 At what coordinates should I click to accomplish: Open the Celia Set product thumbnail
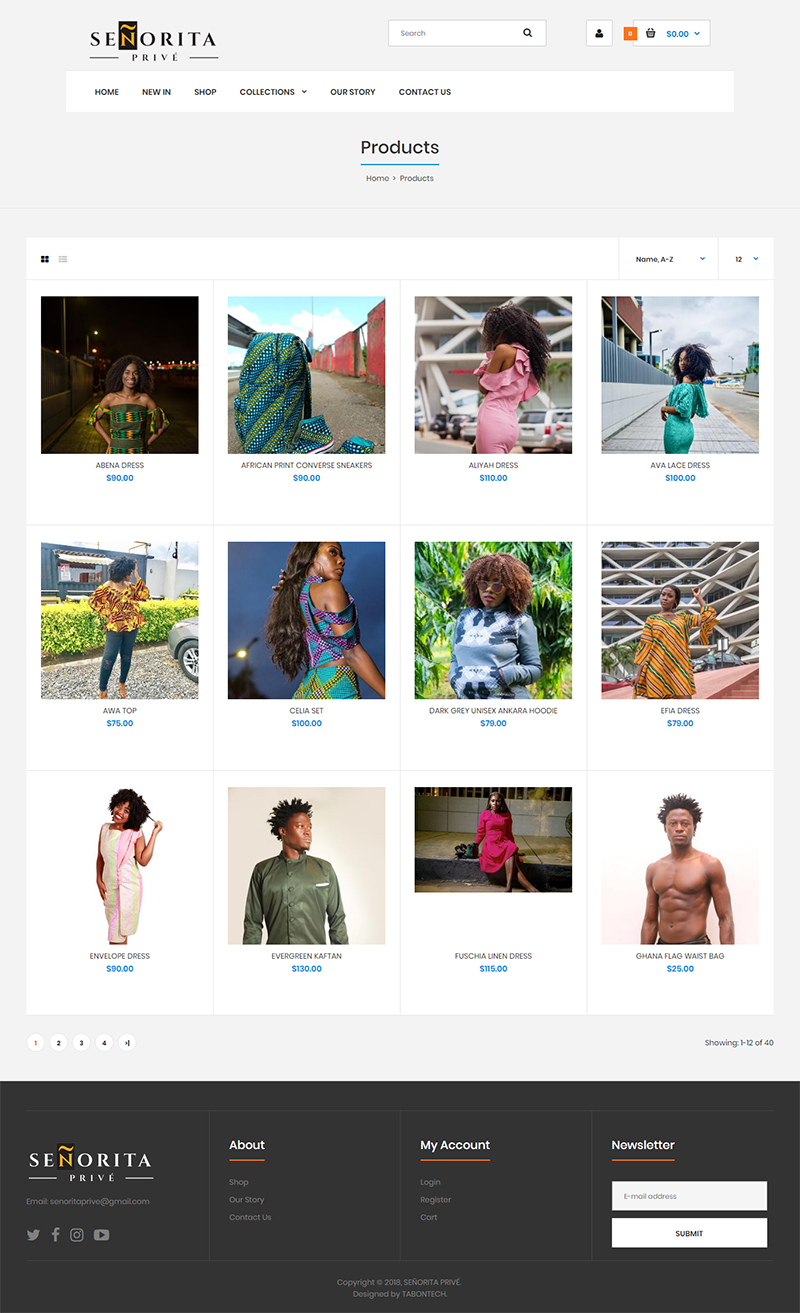pyautogui.click(x=306, y=620)
